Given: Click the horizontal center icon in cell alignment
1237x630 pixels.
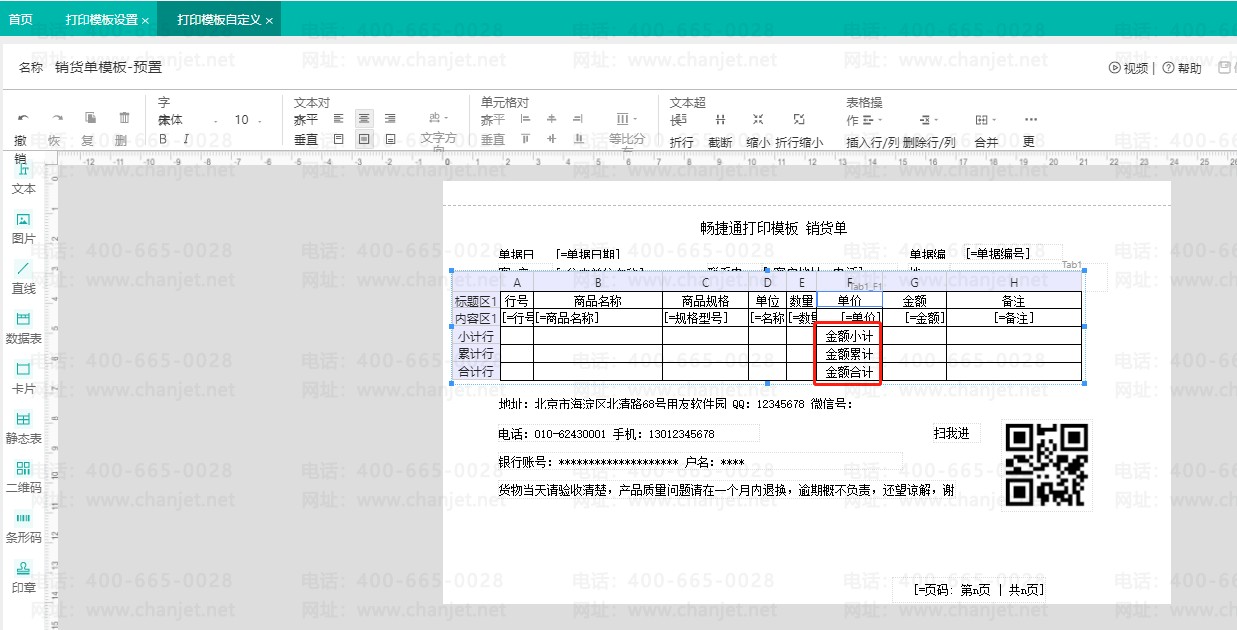Looking at the screenshot, I should click(x=551, y=118).
